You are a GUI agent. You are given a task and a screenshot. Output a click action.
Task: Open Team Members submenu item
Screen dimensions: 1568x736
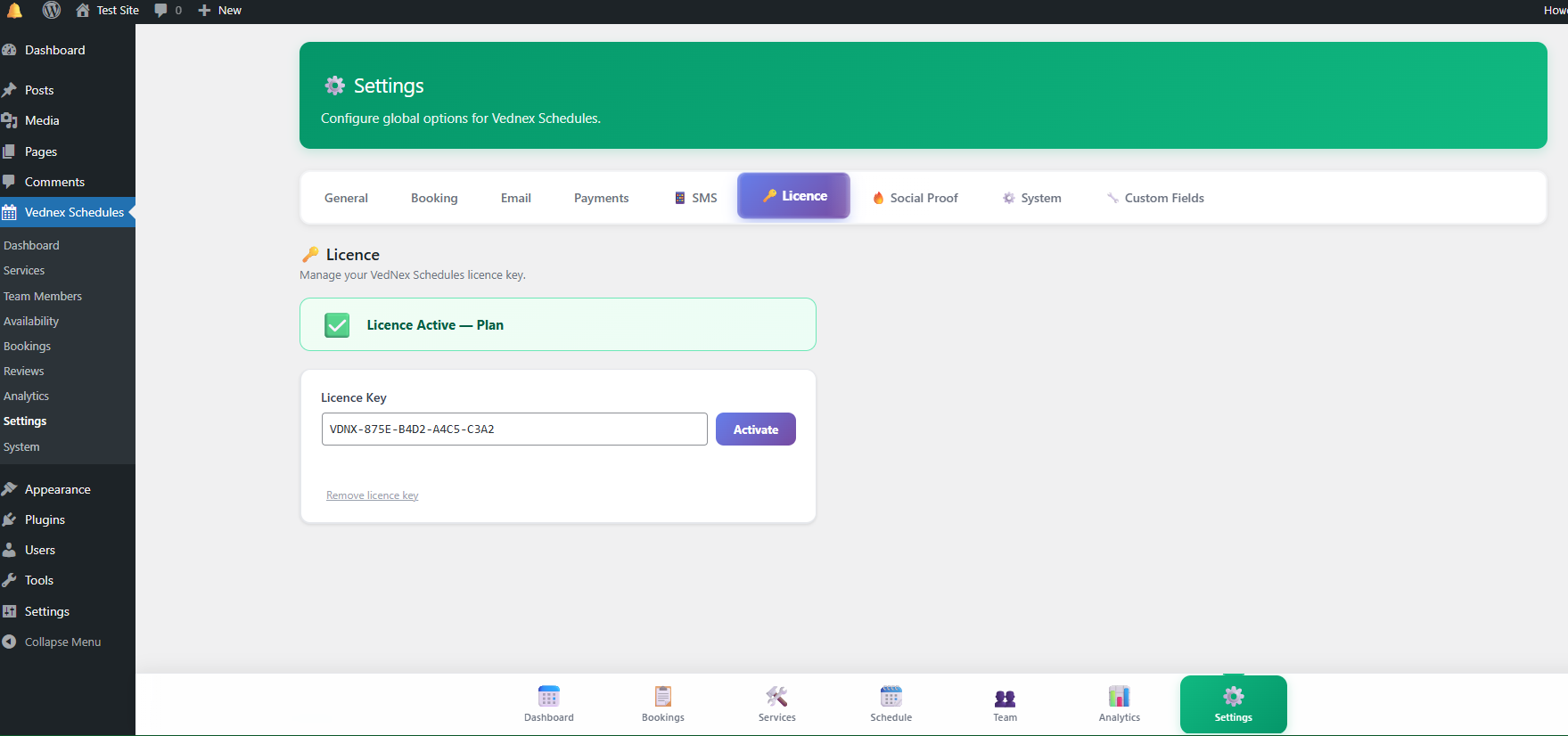coord(43,296)
